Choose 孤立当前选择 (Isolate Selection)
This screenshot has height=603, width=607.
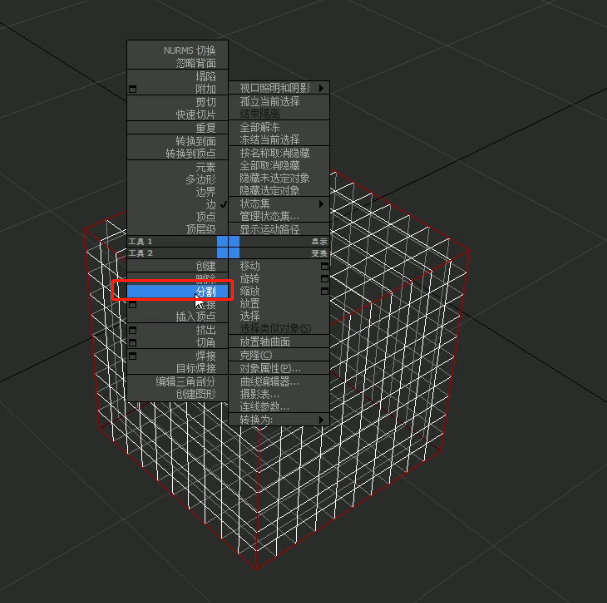click(270, 101)
